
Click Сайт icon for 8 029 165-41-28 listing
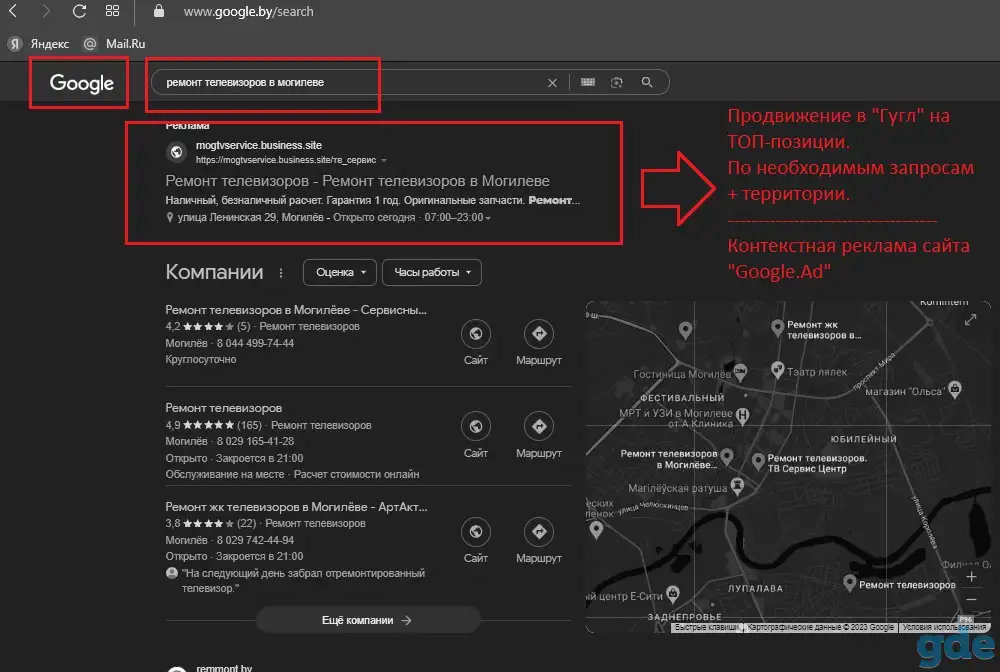click(x=476, y=427)
